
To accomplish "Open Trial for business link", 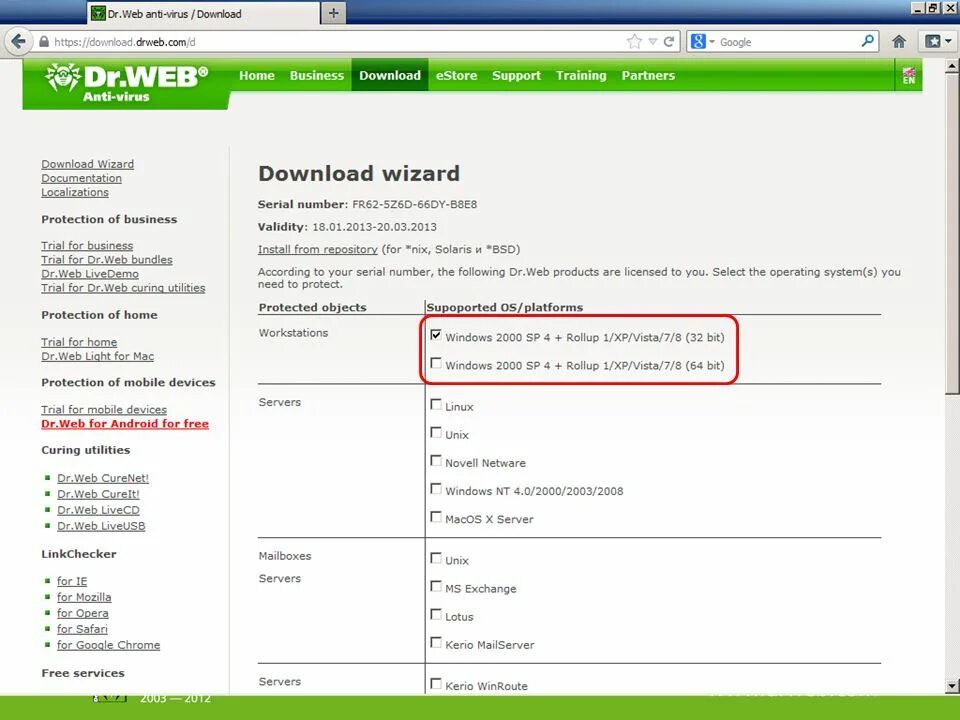I will pyautogui.click(x=87, y=246).
